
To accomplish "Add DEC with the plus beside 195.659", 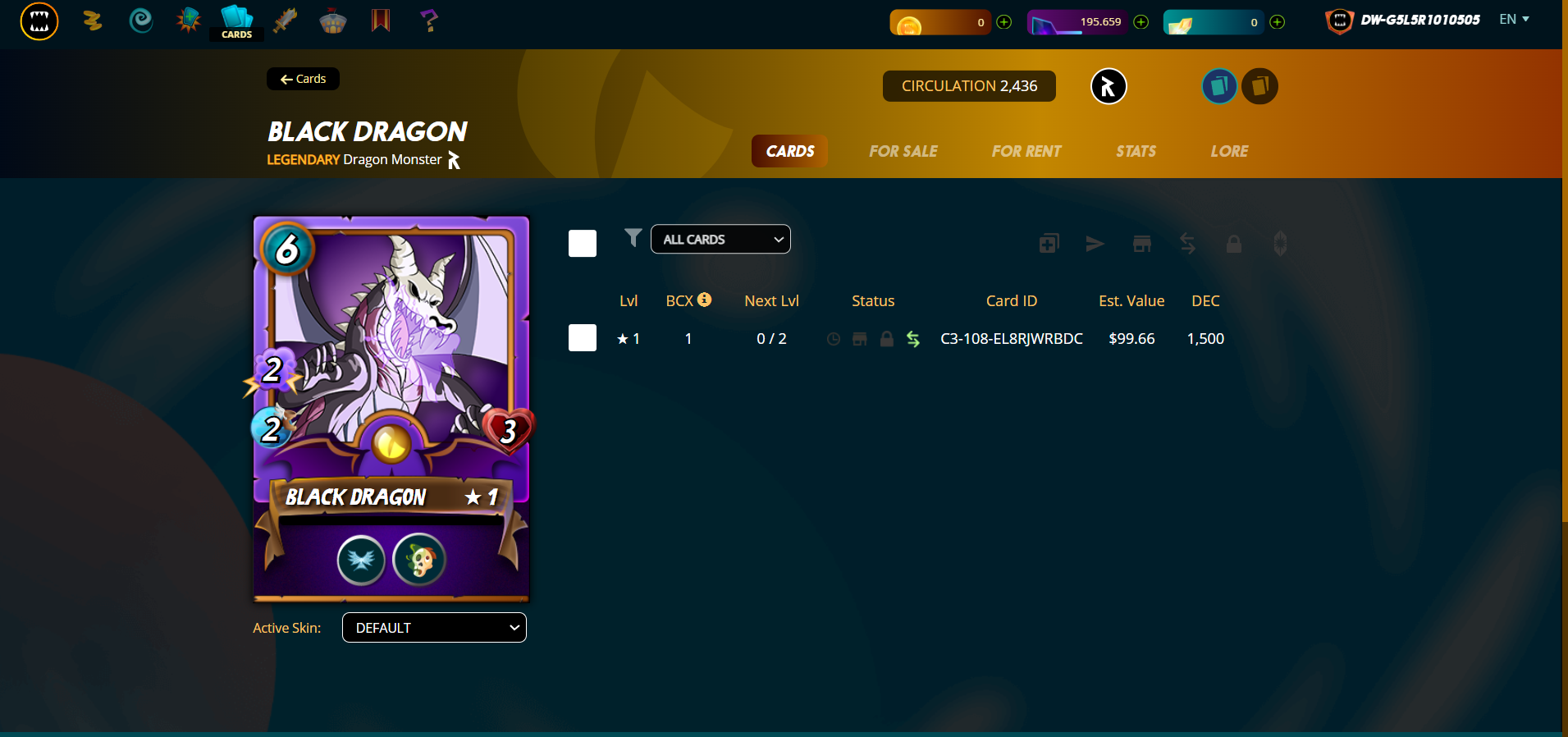I will point(1141,22).
